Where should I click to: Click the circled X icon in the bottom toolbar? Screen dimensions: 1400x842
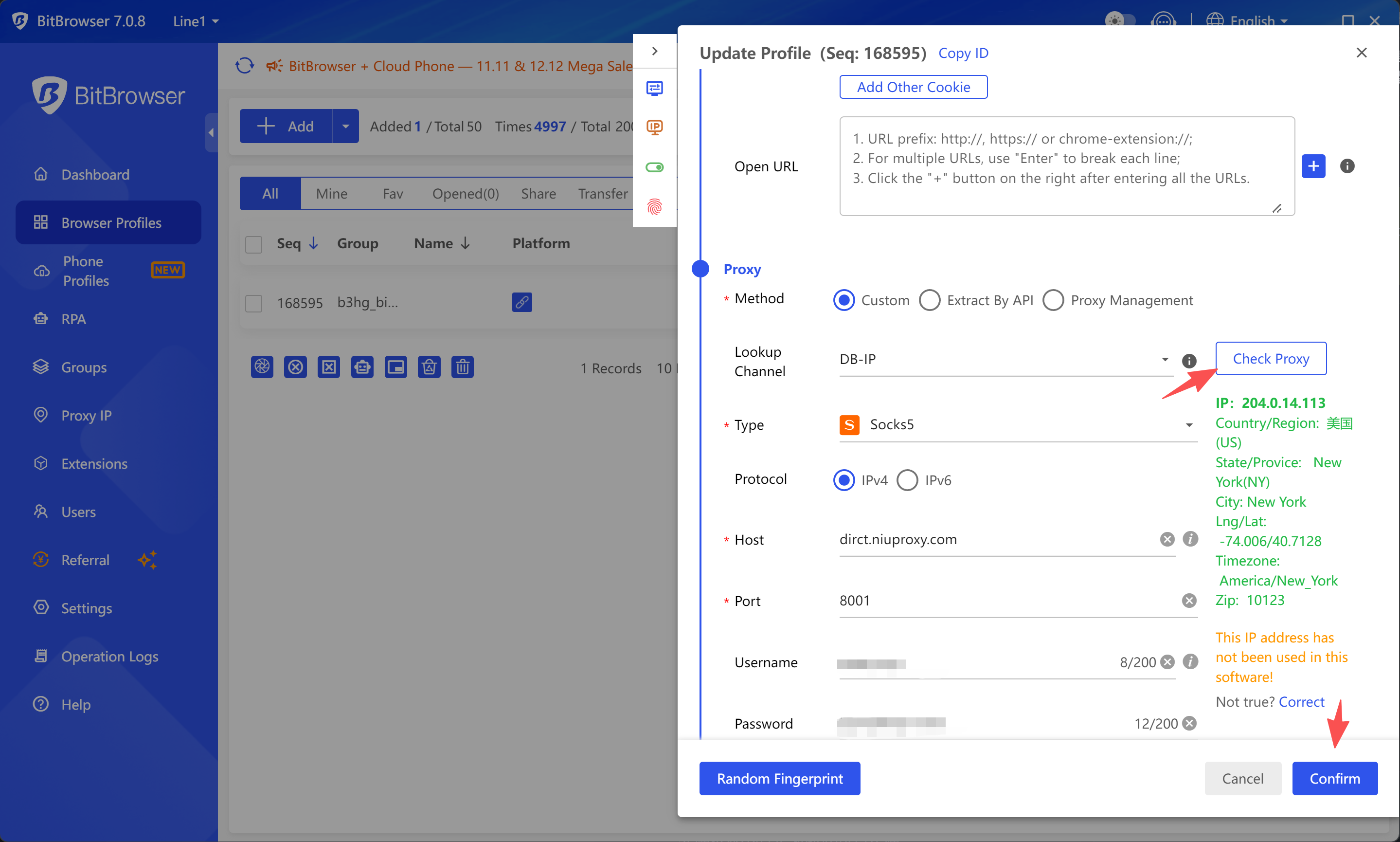pyautogui.click(x=295, y=367)
